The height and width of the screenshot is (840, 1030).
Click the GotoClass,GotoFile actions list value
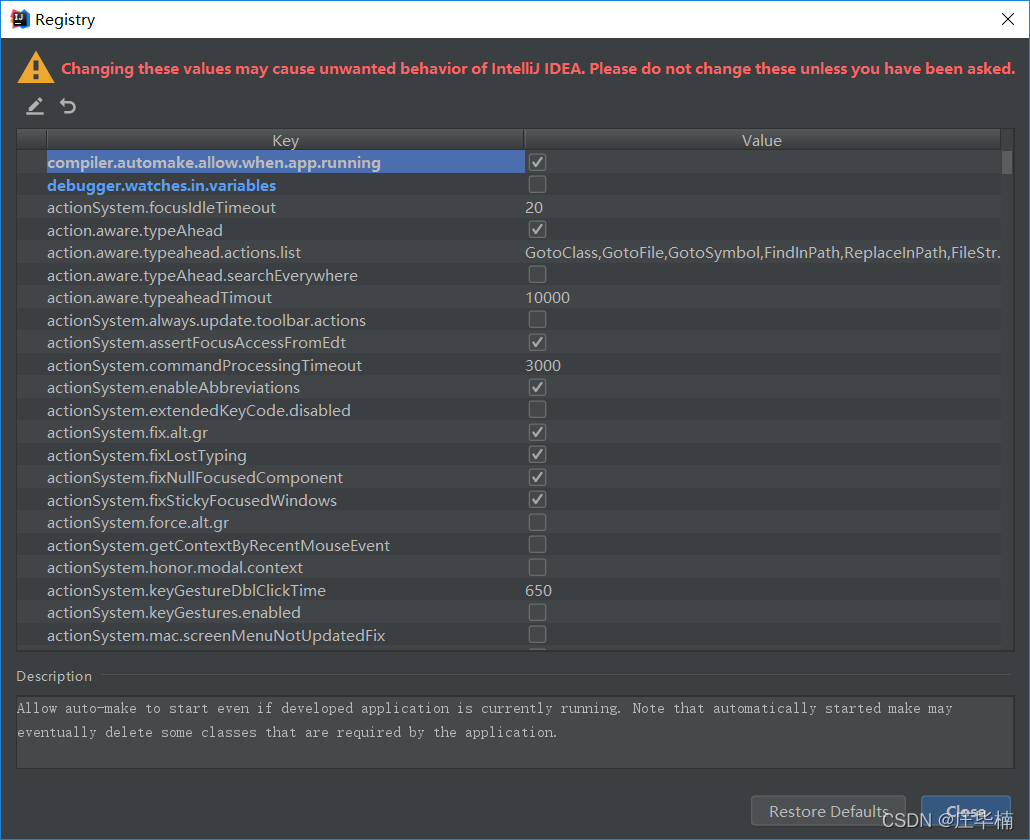(763, 252)
